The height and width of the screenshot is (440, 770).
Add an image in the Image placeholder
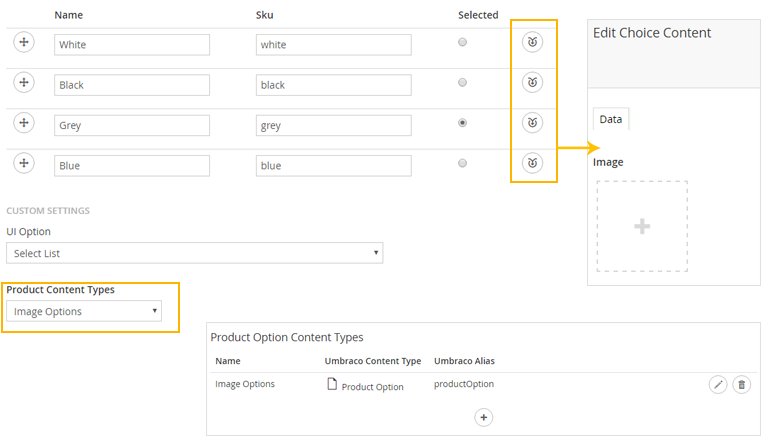click(642, 226)
